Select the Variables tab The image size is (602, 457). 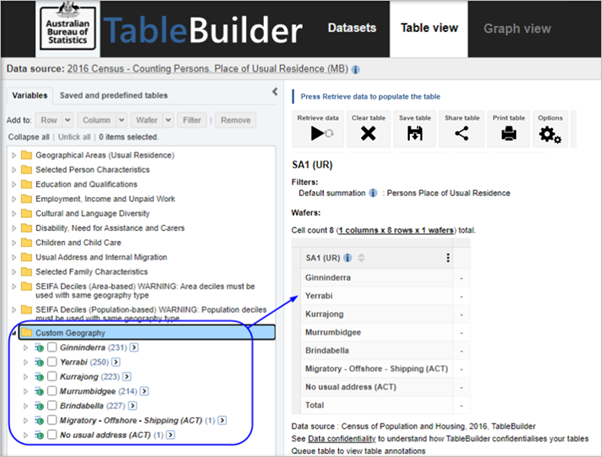30,95
